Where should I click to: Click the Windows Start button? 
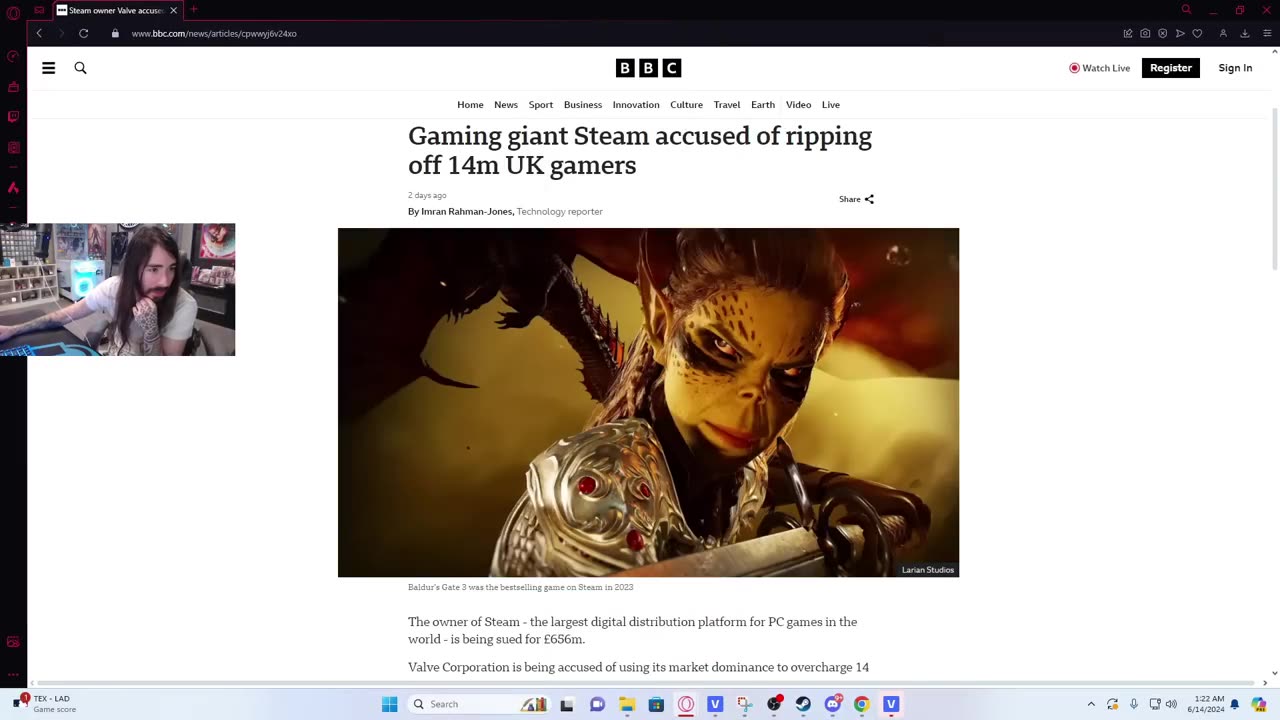click(389, 704)
